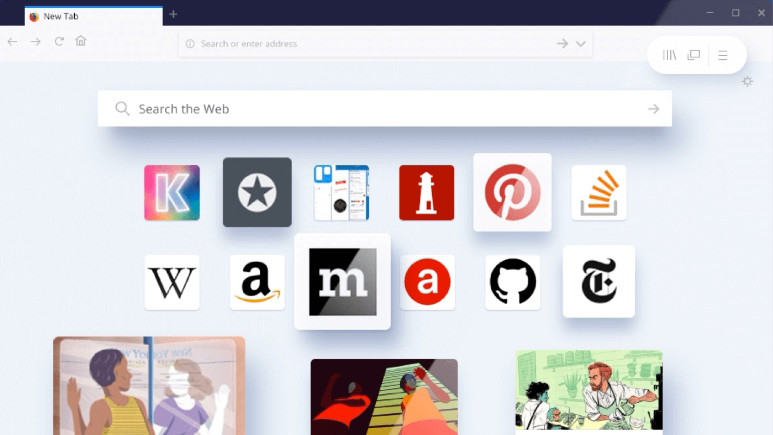Image resolution: width=773 pixels, height=435 pixels.
Task: Close the browser window
Action: [x=761, y=13]
